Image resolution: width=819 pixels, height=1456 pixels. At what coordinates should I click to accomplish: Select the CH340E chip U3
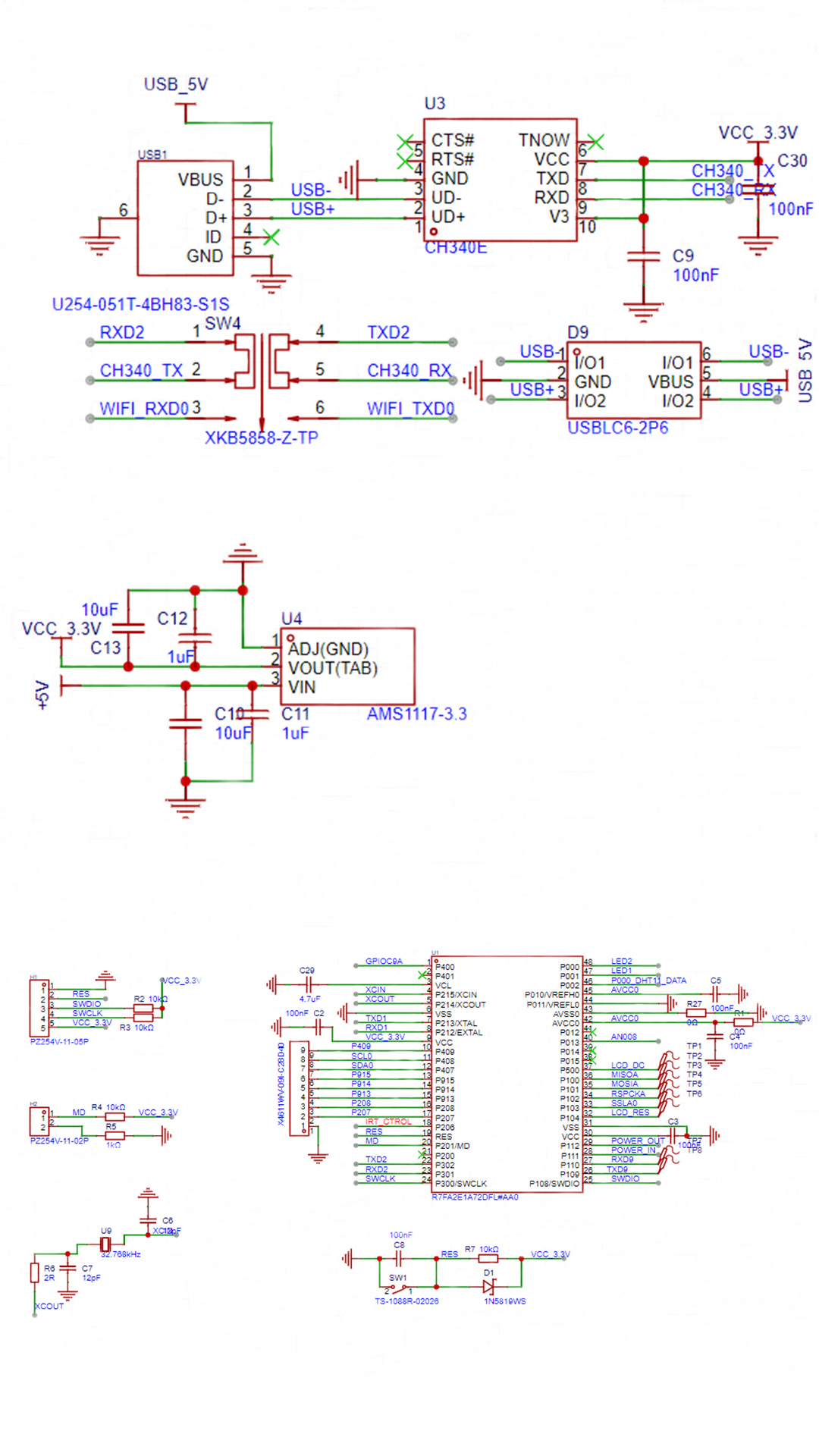[500, 180]
